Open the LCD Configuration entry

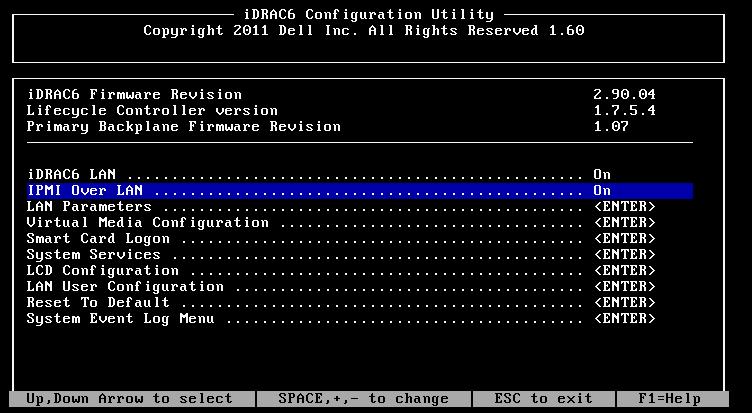tap(102, 271)
